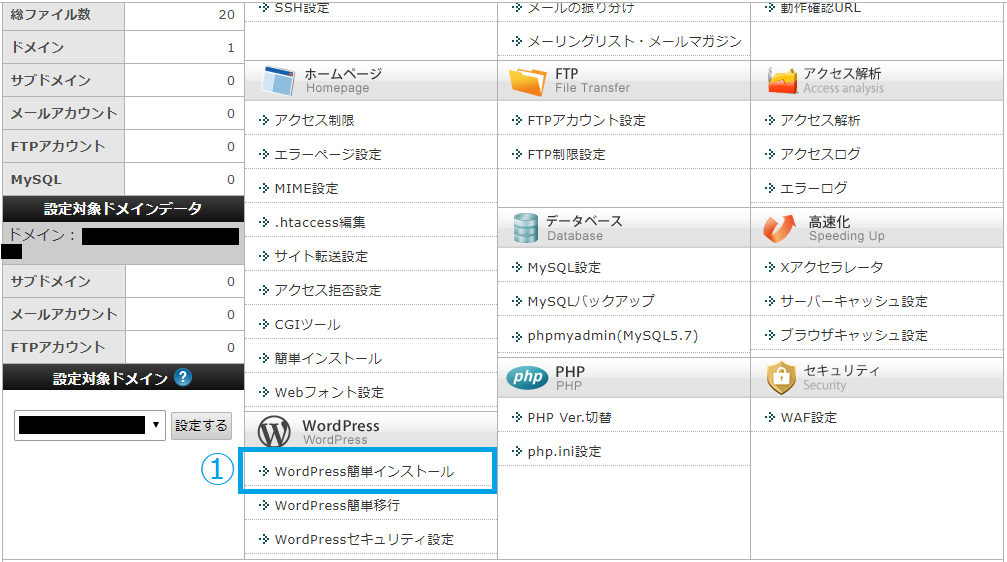Click the 設定する button
This screenshot has width=1007, height=562.
point(201,425)
